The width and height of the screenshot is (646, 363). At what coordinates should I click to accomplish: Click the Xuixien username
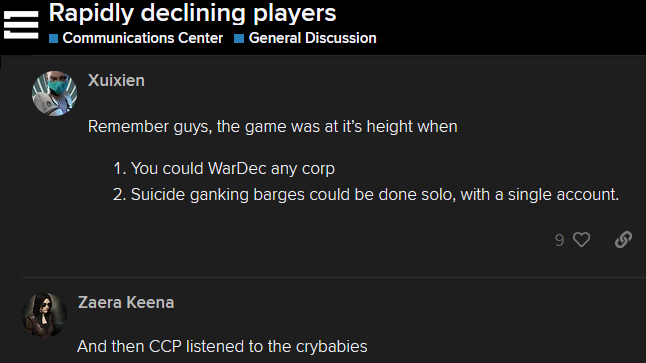coord(116,80)
